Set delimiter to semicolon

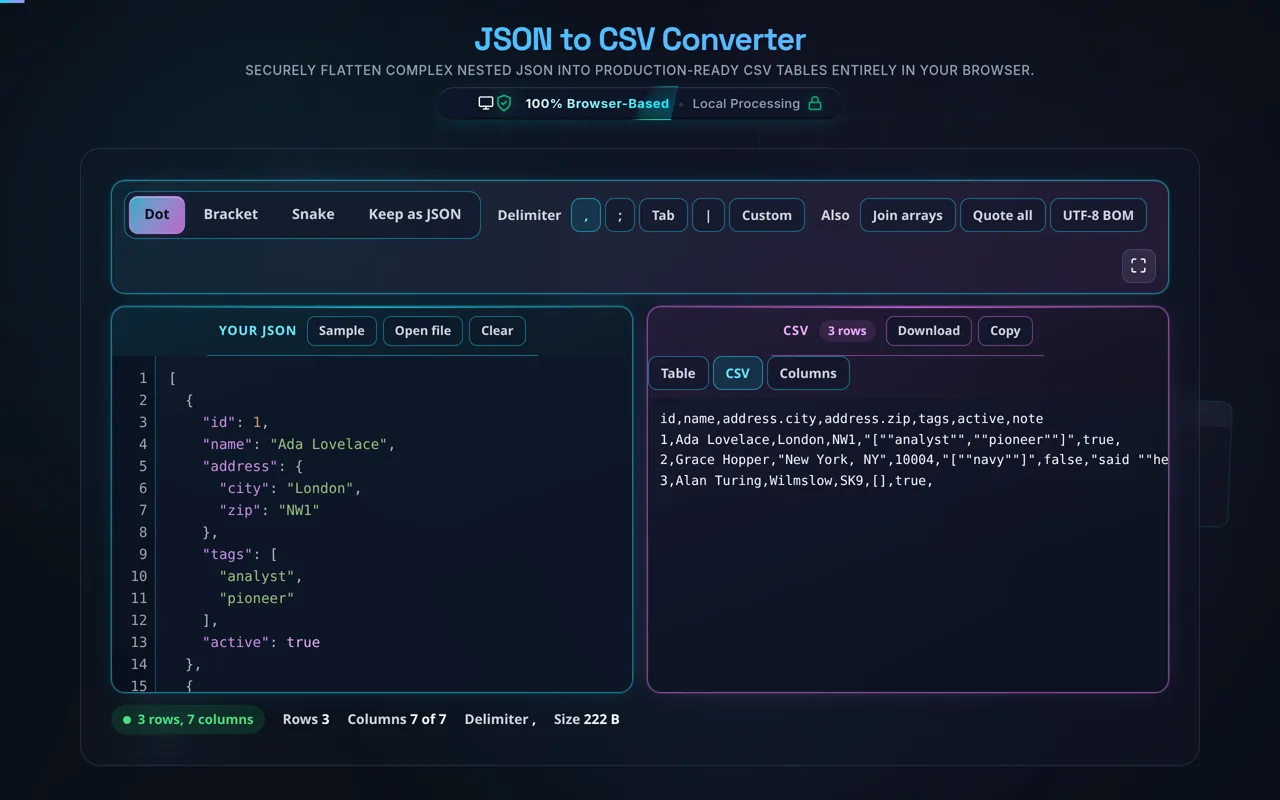(x=620, y=215)
